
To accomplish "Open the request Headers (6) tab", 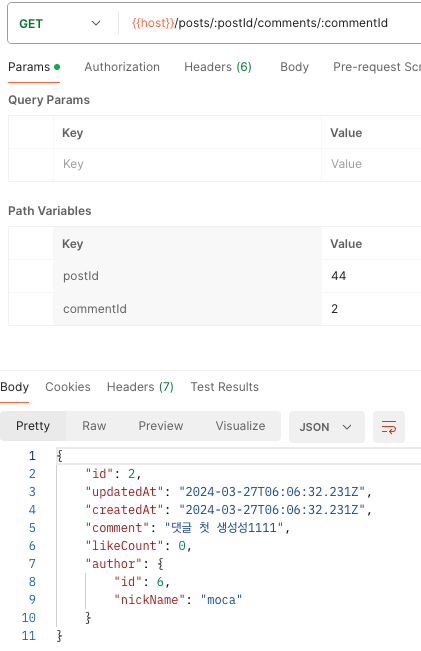I will [x=218, y=67].
